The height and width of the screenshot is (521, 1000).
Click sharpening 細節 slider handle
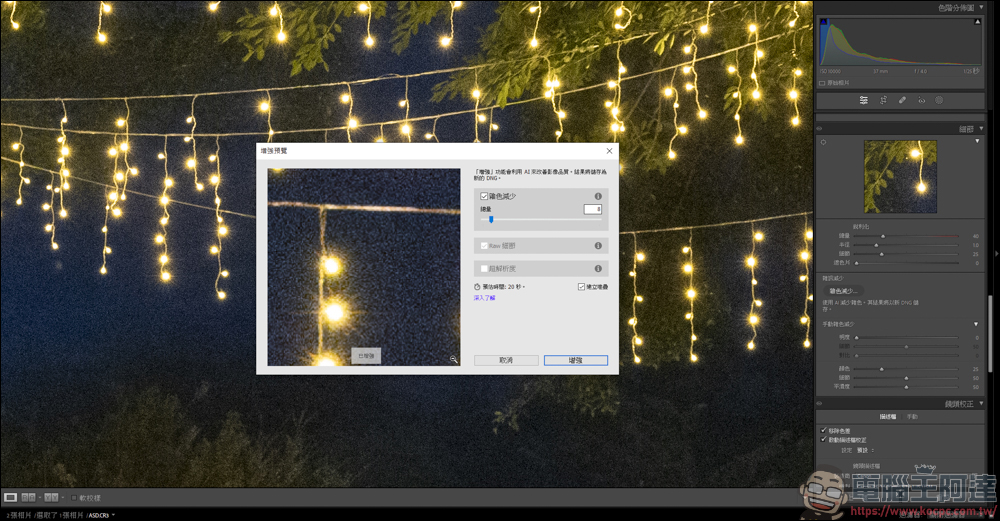pyautogui.click(x=882, y=254)
